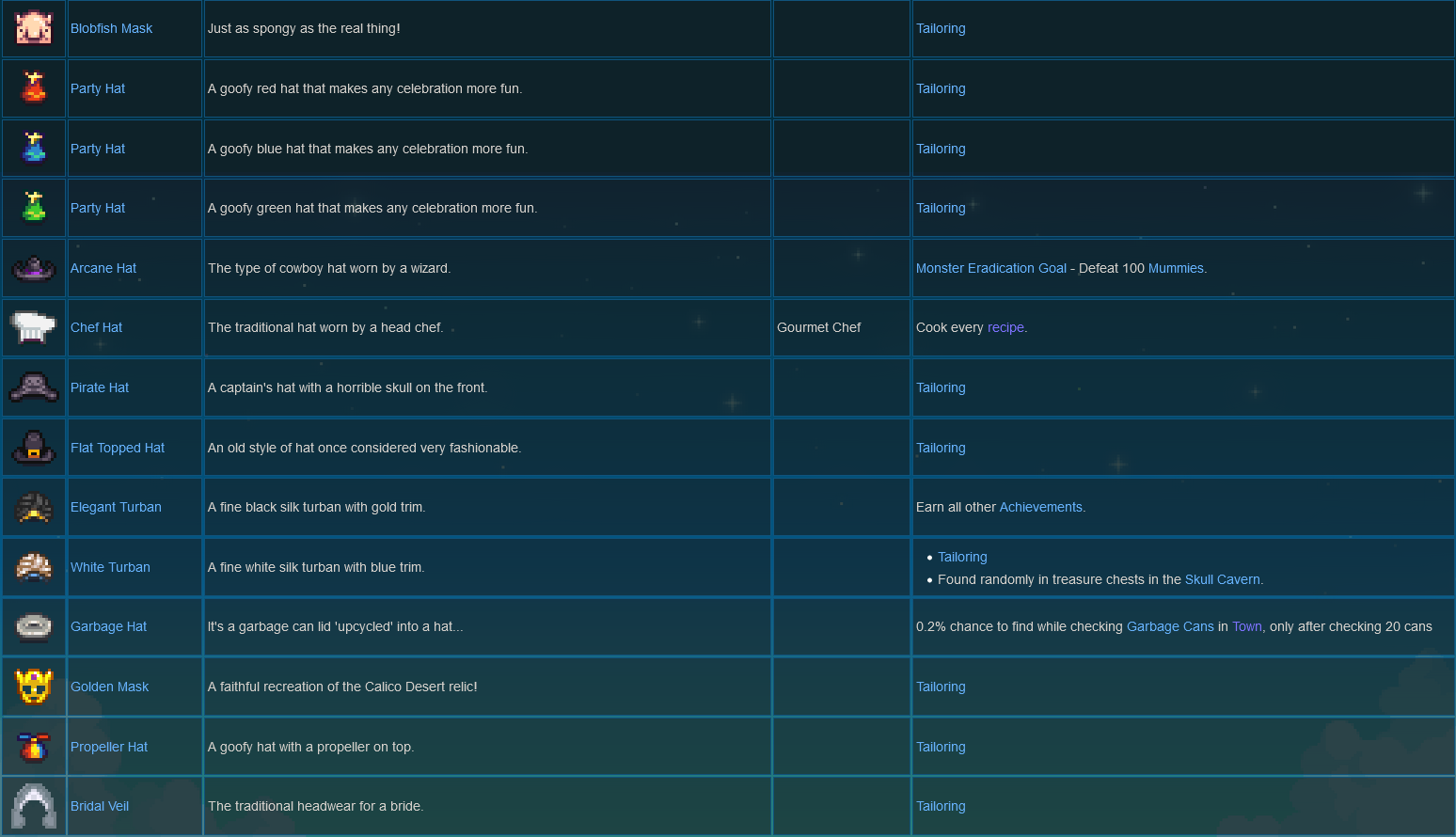1456x837 pixels.
Task: Click the Propeller Hat icon
Action: coord(34,747)
